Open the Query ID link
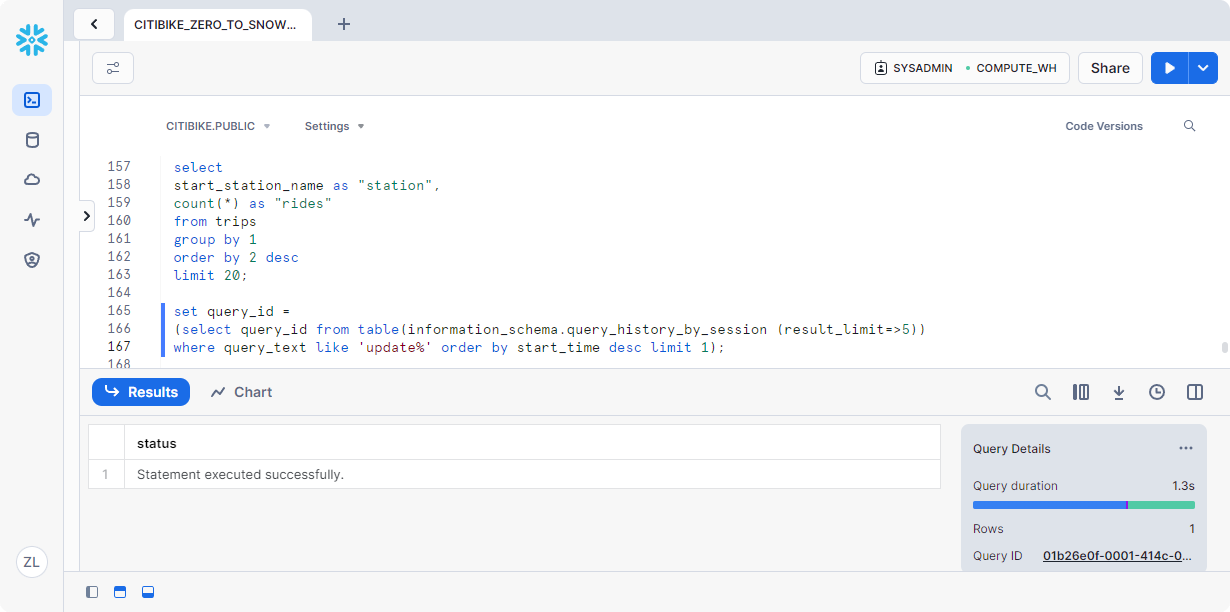 (x=1117, y=556)
